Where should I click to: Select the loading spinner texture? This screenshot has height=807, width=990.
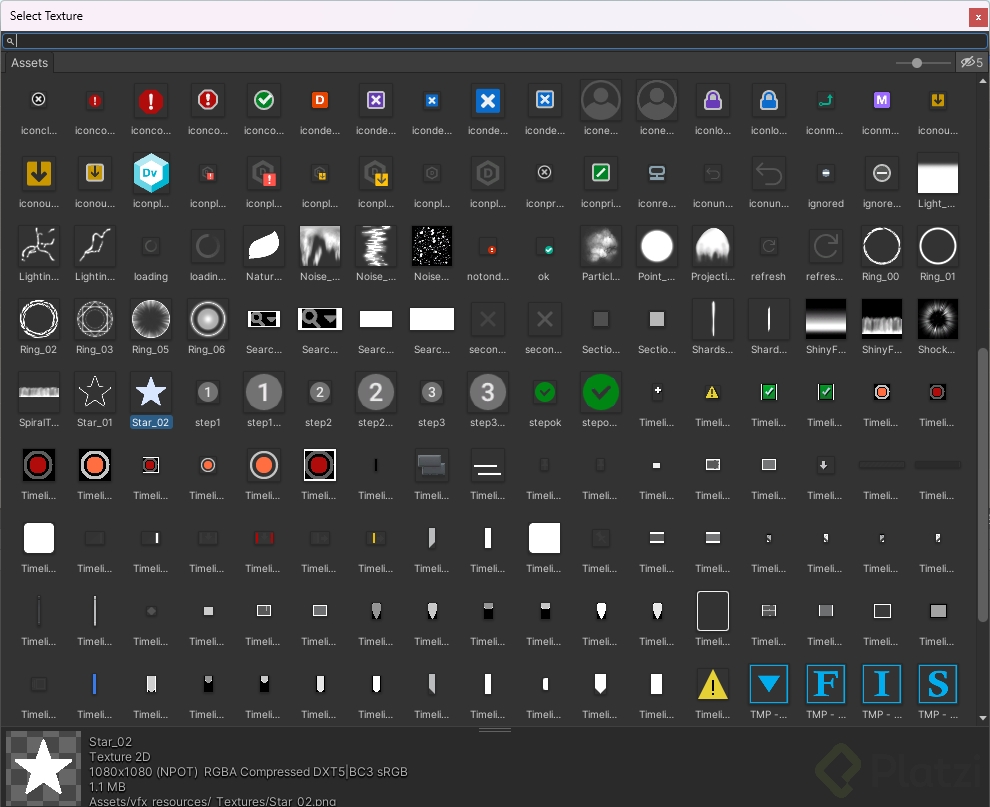click(x=151, y=246)
